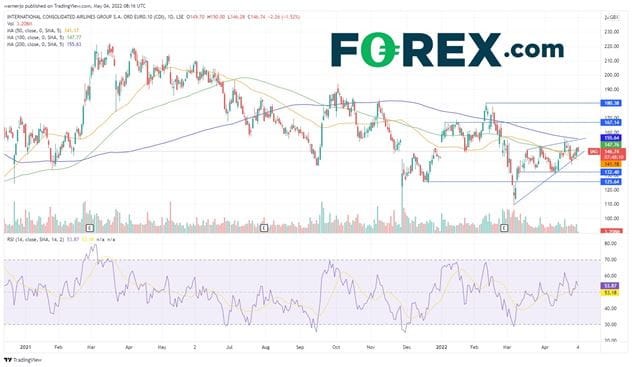Click the purple RSI value label 53.87
Screen dimensions: 632x367
609,286
